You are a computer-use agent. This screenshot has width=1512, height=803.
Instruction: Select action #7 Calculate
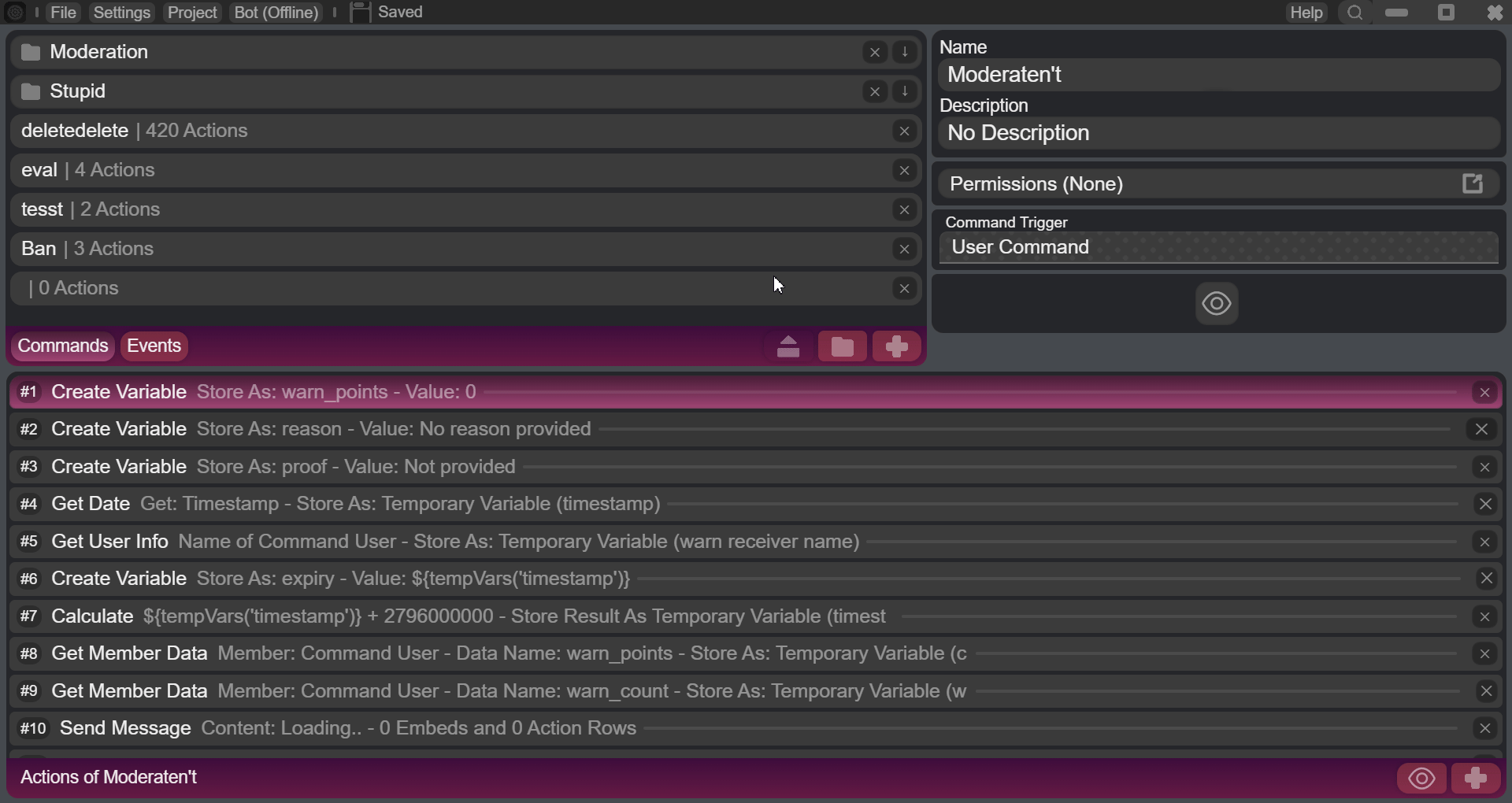click(x=754, y=616)
